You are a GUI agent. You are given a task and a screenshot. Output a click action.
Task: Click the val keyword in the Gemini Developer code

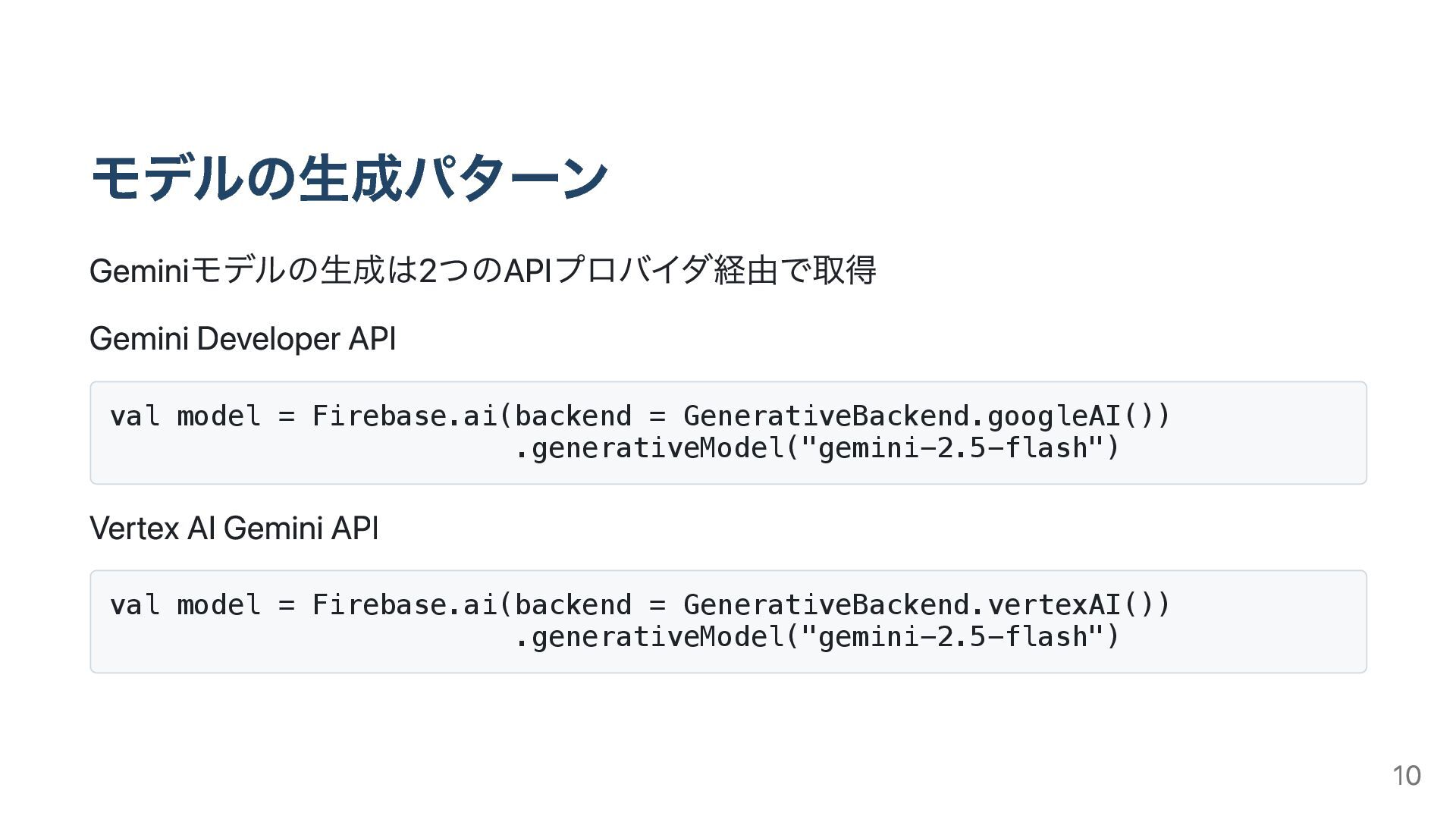point(135,416)
